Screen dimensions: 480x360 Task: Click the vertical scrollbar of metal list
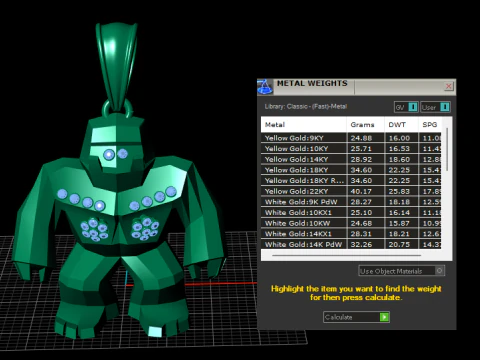[x=447, y=150]
